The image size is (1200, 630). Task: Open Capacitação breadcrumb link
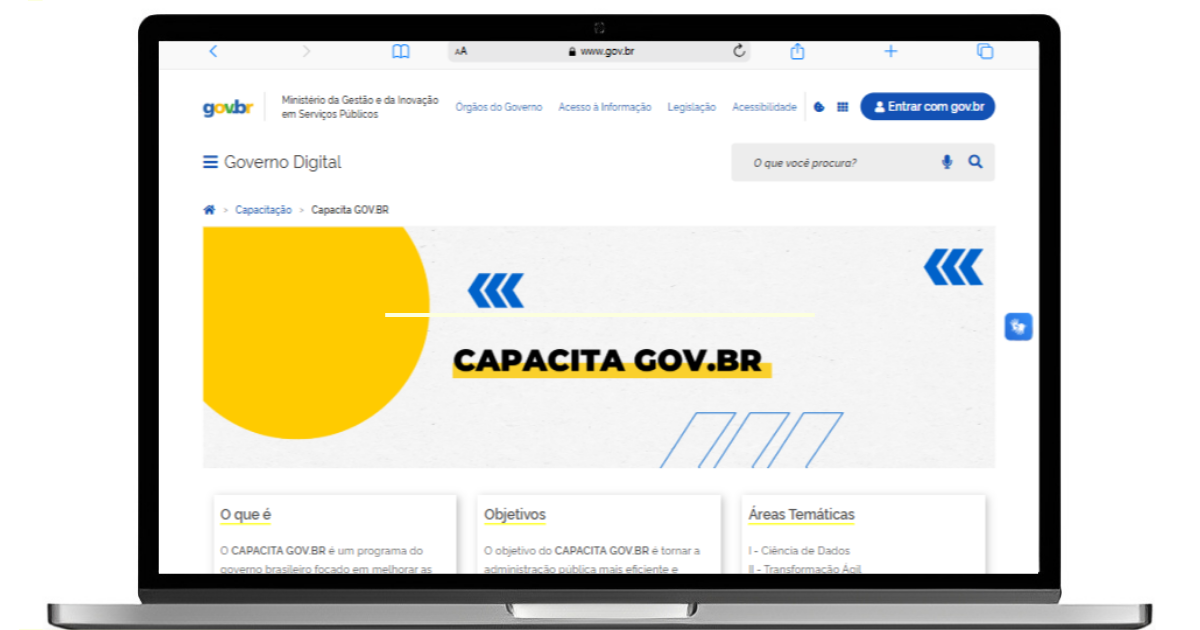pyautogui.click(x=263, y=210)
